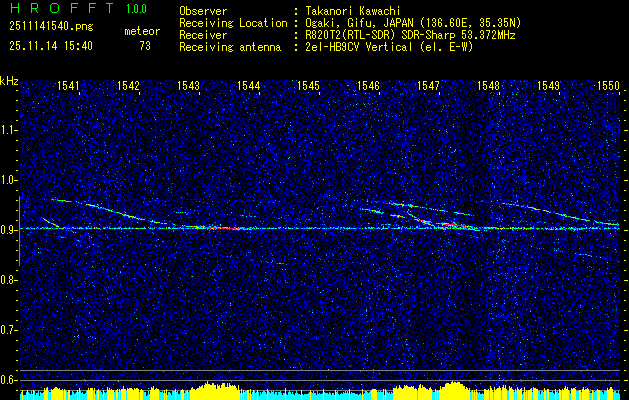The height and width of the screenshot is (400, 629).
Task: Click time marker 1545
Action: [x=308, y=85]
